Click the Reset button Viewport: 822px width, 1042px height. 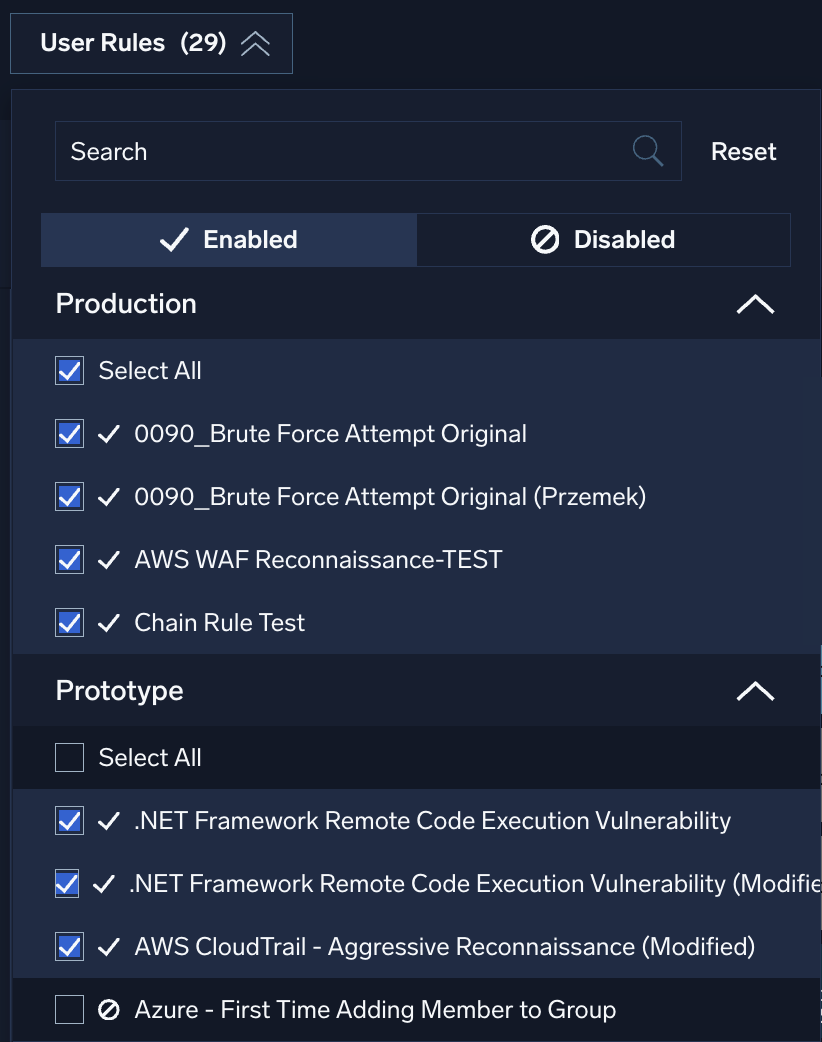point(743,150)
